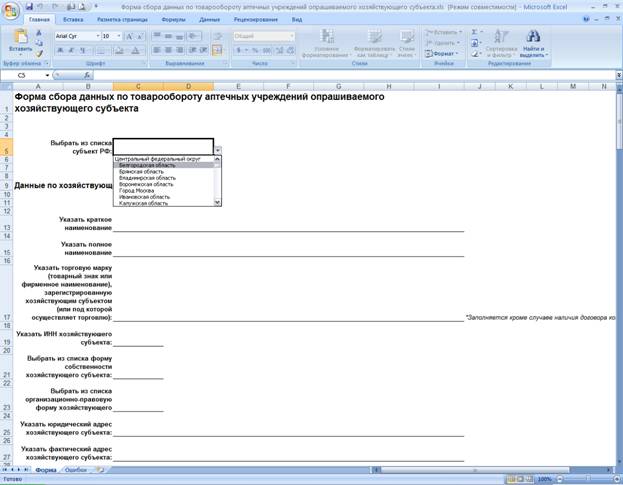This screenshot has width=623, height=485.
Task: Open the round Office button menu
Action: click(11, 11)
